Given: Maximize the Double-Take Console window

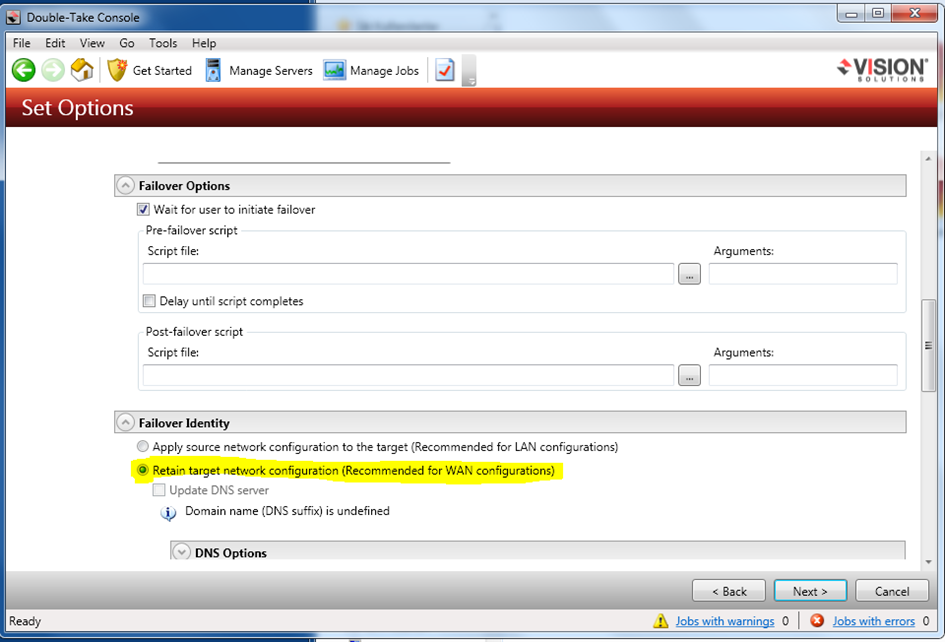Looking at the screenshot, I should tap(878, 13).
